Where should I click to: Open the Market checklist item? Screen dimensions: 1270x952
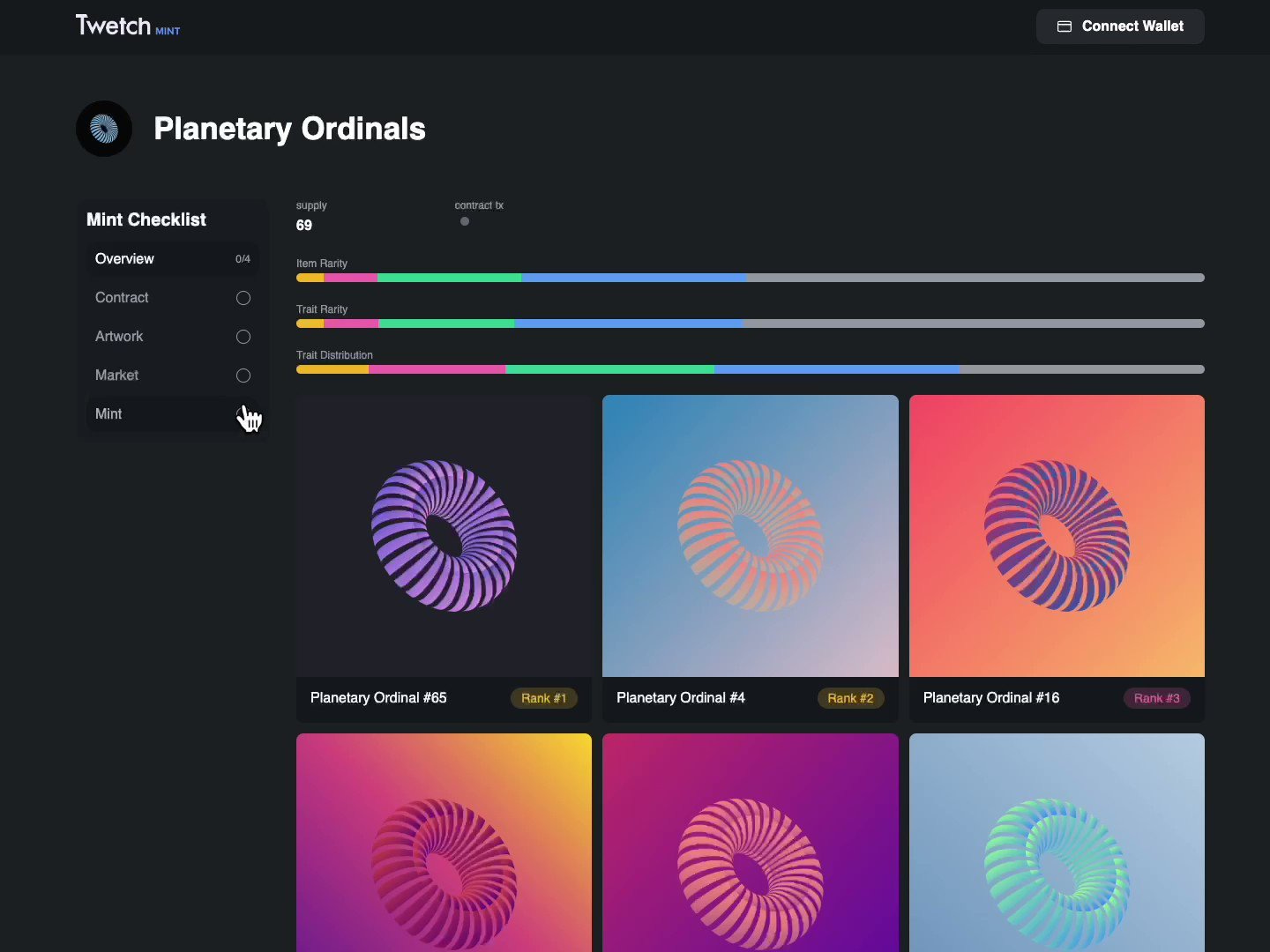[173, 375]
